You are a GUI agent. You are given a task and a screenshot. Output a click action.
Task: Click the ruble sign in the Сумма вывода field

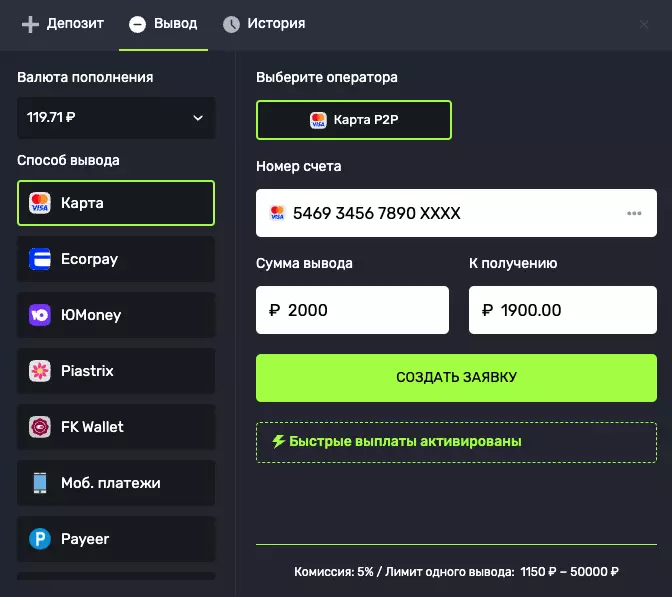(274, 310)
